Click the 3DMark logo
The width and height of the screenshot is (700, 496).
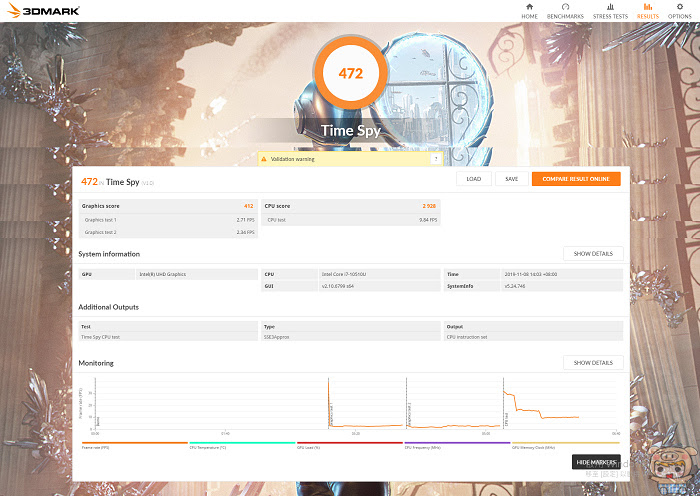click(43, 10)
